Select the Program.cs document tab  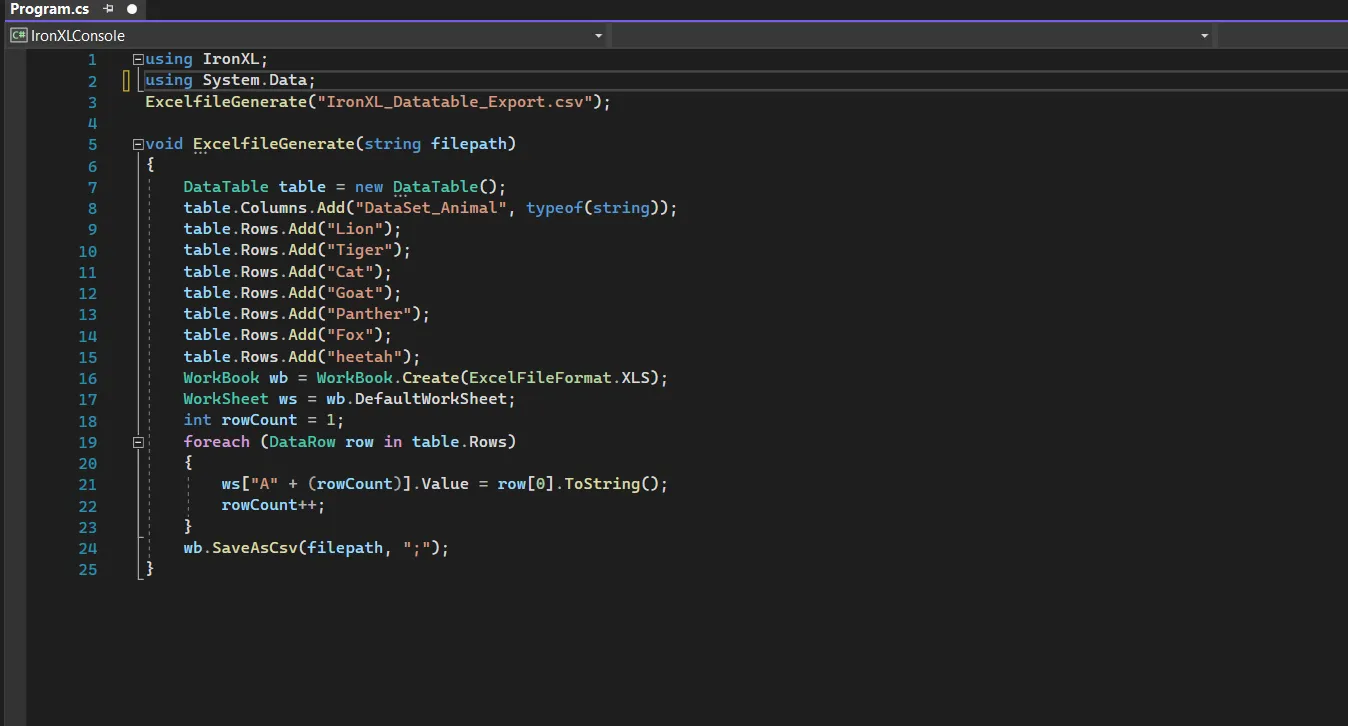pos(50,9)
